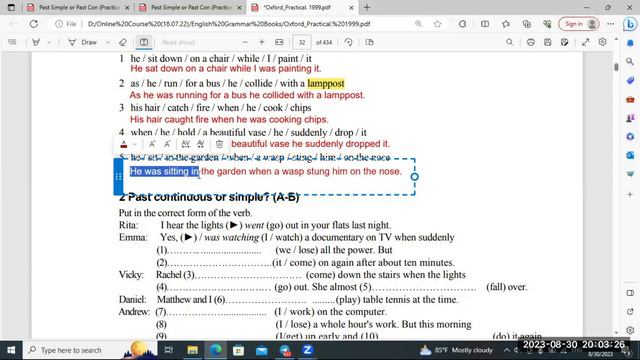The width and height of the screenshot is (640, 360).
Task: Zoom in on the PDF page
Action: coord(262,42)
